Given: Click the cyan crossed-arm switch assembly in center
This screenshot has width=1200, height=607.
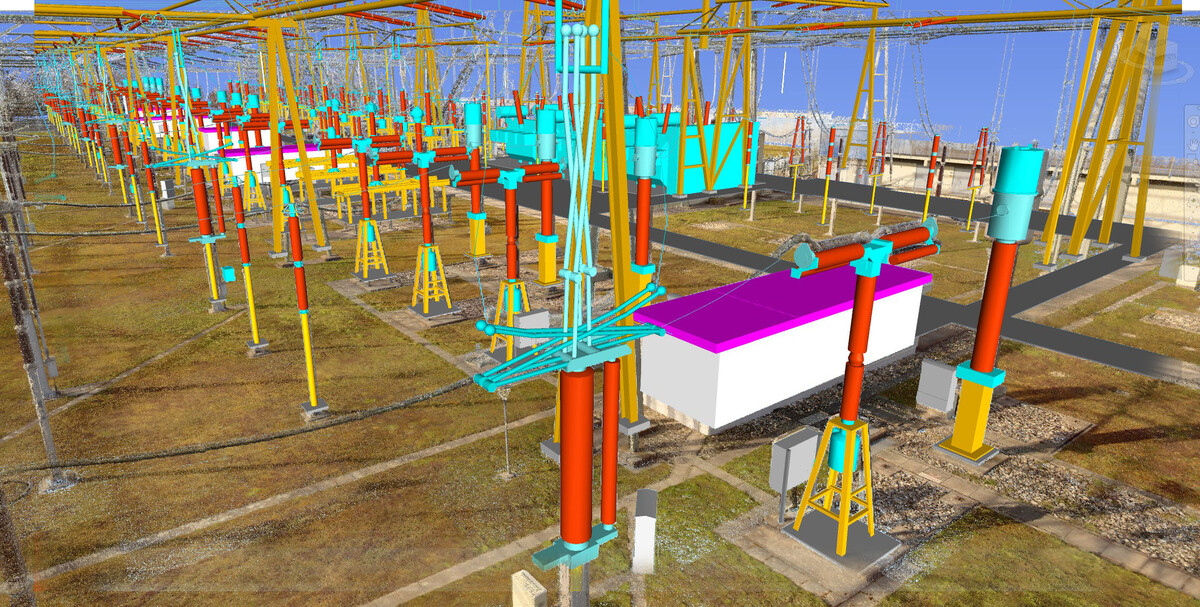Looking at the screenshot, I should [570, 330].
